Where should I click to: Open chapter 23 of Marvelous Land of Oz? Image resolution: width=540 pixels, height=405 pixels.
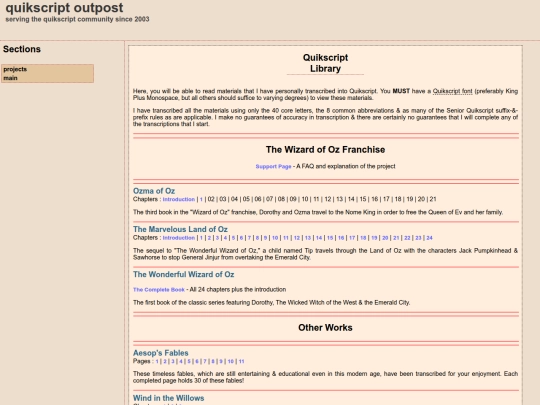point(418,238)
